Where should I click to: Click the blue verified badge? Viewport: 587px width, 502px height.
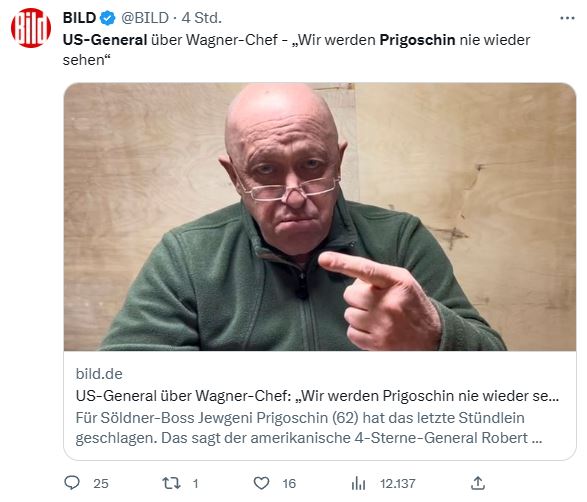click(108, 18)
